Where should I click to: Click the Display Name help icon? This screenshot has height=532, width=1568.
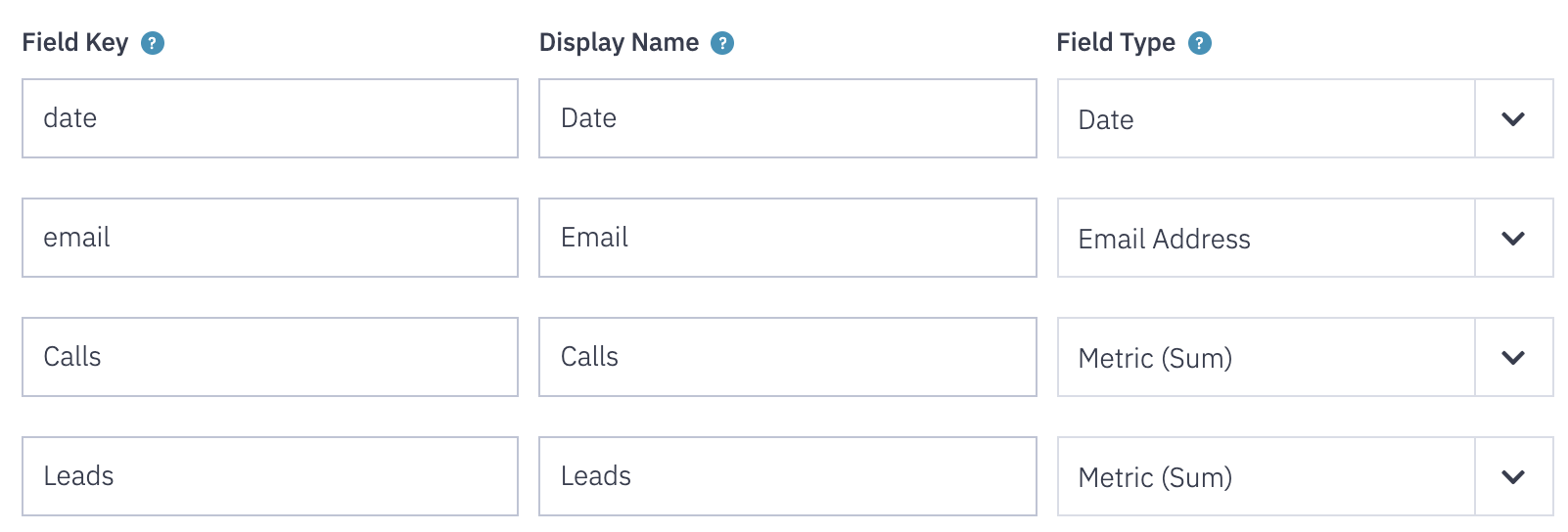(x=722, y=43)
